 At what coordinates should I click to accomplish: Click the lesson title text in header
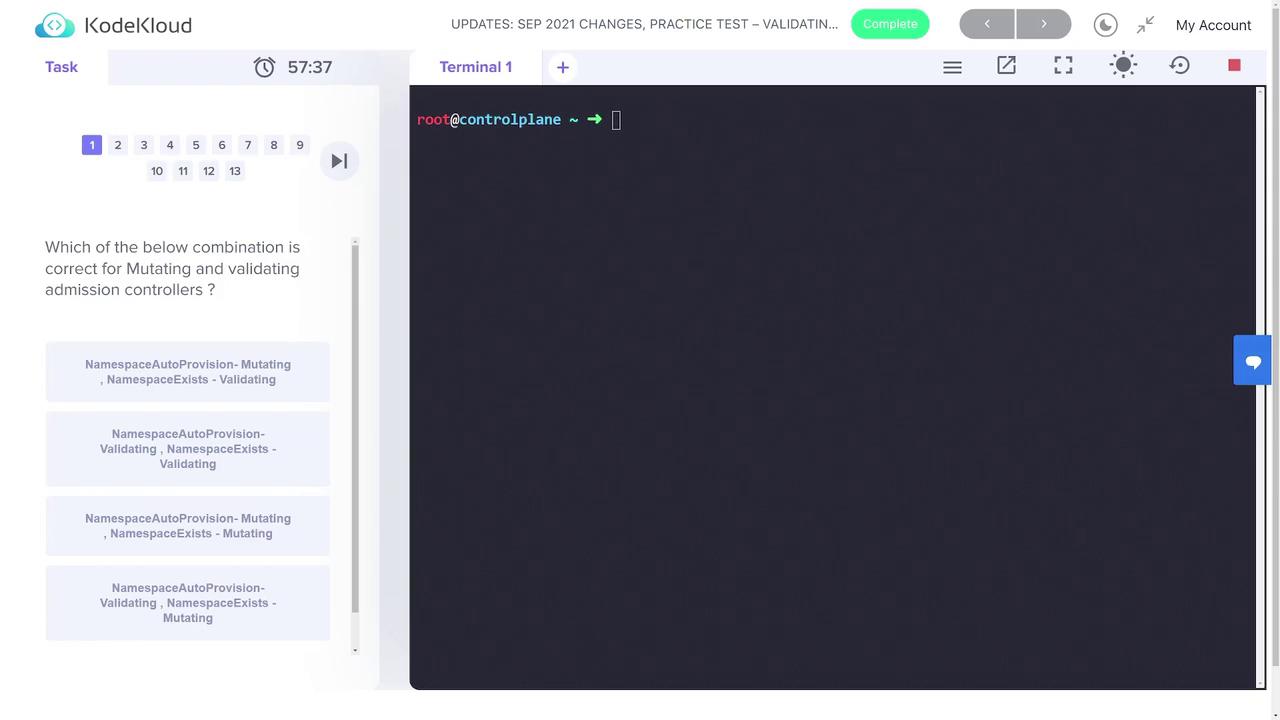click(x=645, y=24)
